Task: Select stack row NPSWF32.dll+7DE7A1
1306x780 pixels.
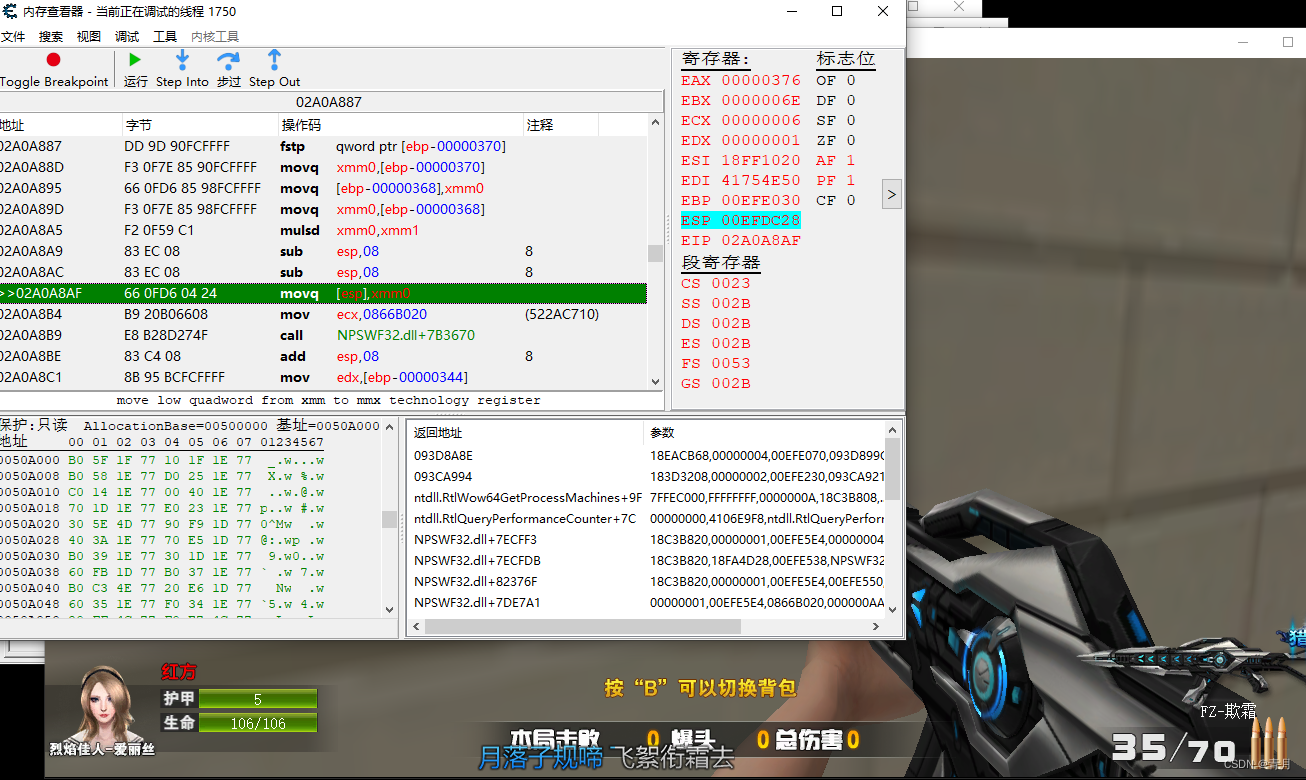Action: 648,602
